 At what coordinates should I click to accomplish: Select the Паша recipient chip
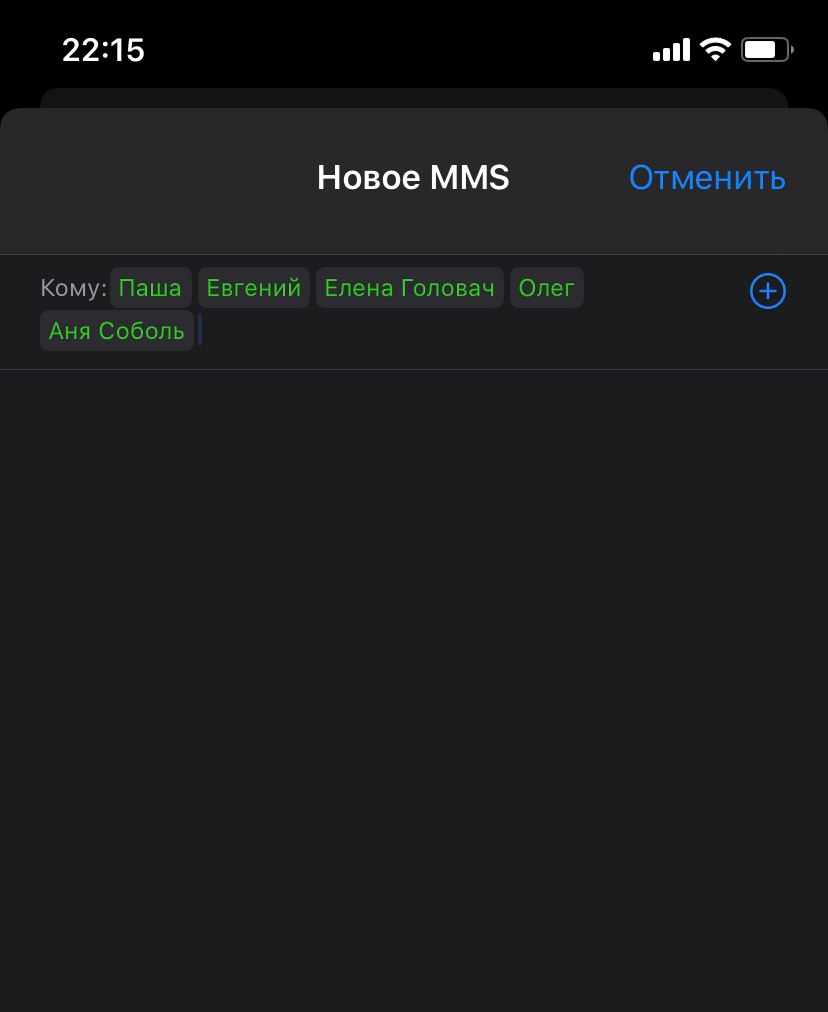click(150, 288)
